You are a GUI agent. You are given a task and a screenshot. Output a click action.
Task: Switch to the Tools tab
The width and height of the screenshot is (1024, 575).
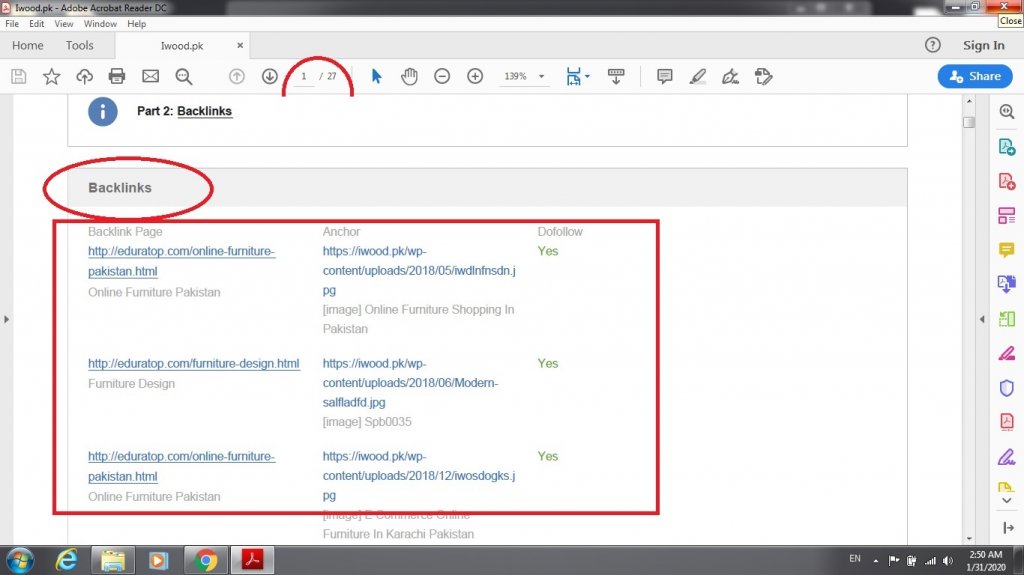(80, 45)
